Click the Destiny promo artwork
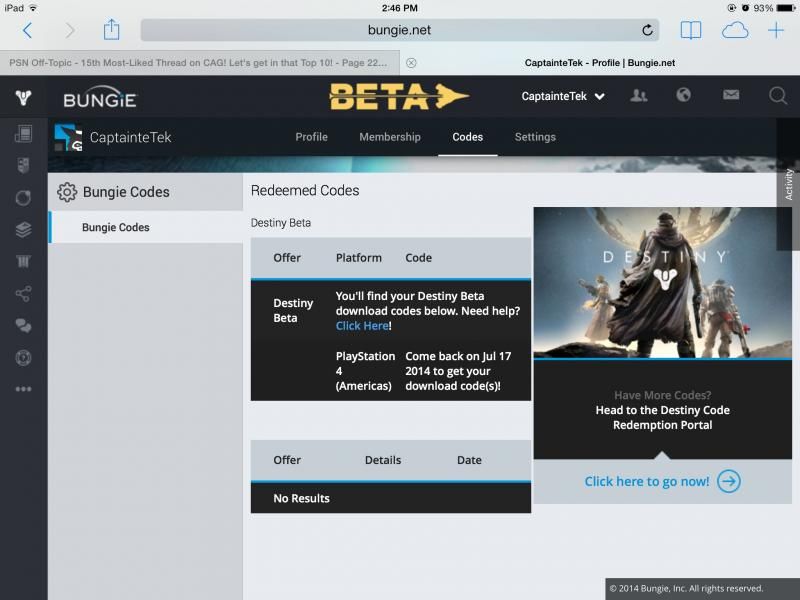Image resolution: width=800 pixels, height=600 pixels. point(662,282)
